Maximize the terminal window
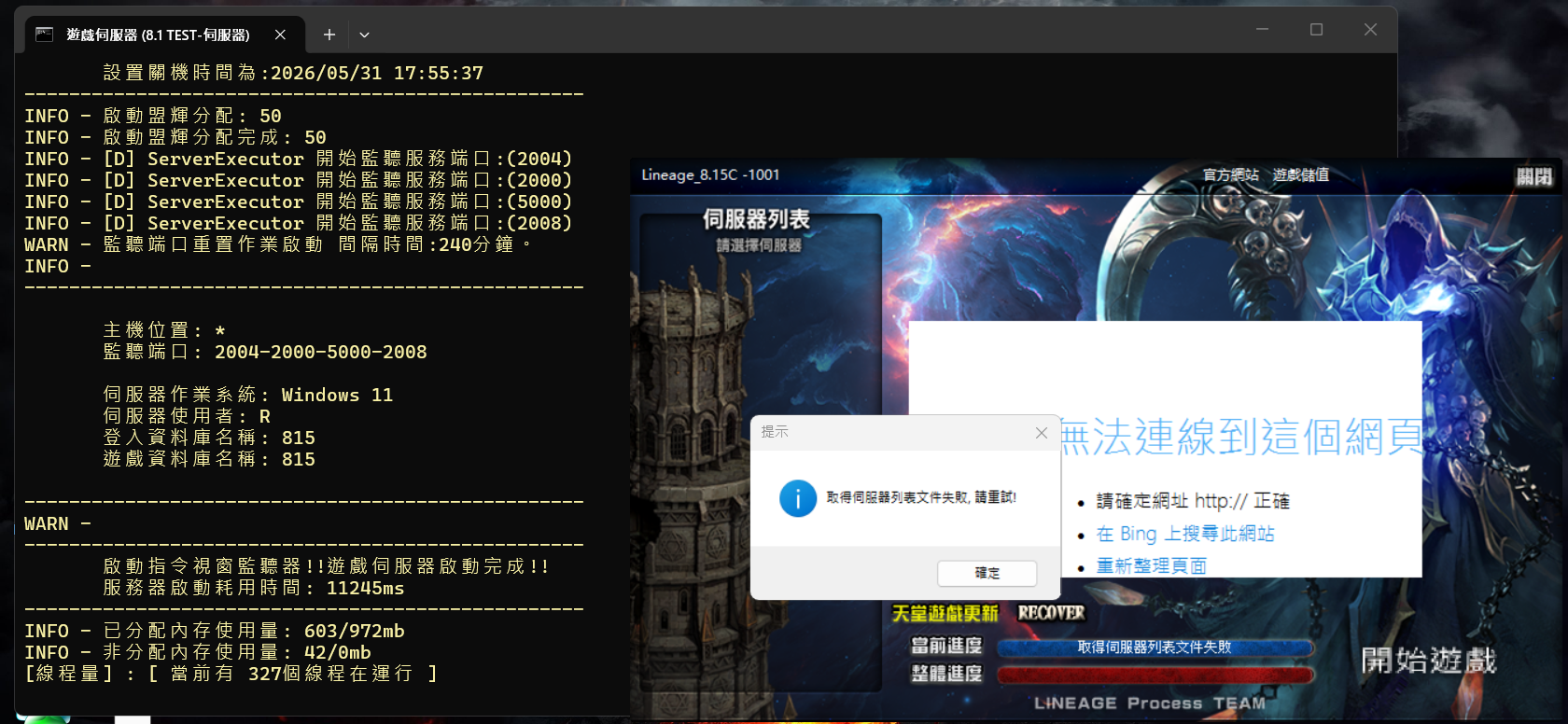1568x724 pixels. (x=1316, y=30)
